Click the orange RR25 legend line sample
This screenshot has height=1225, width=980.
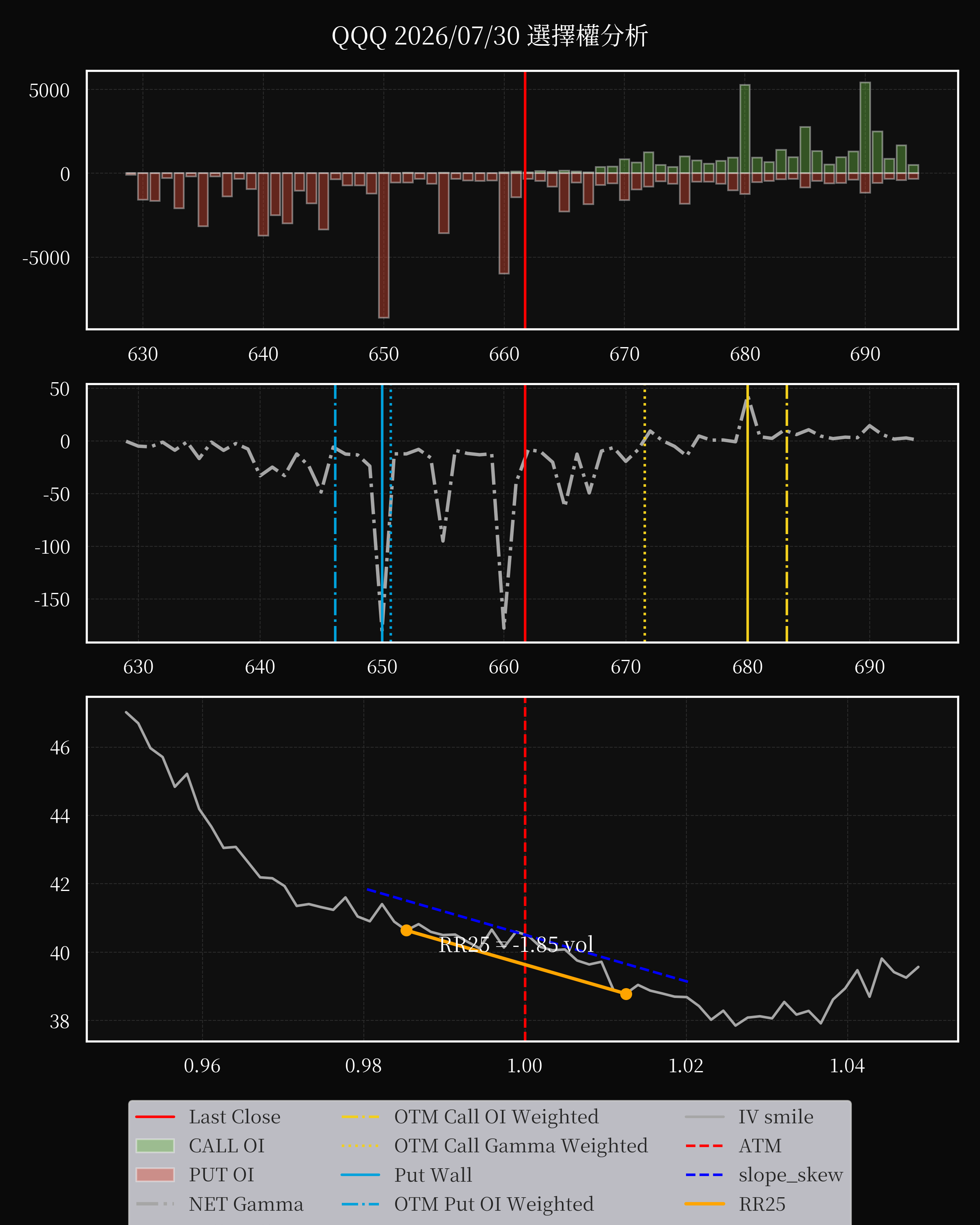click(705, 1203)
